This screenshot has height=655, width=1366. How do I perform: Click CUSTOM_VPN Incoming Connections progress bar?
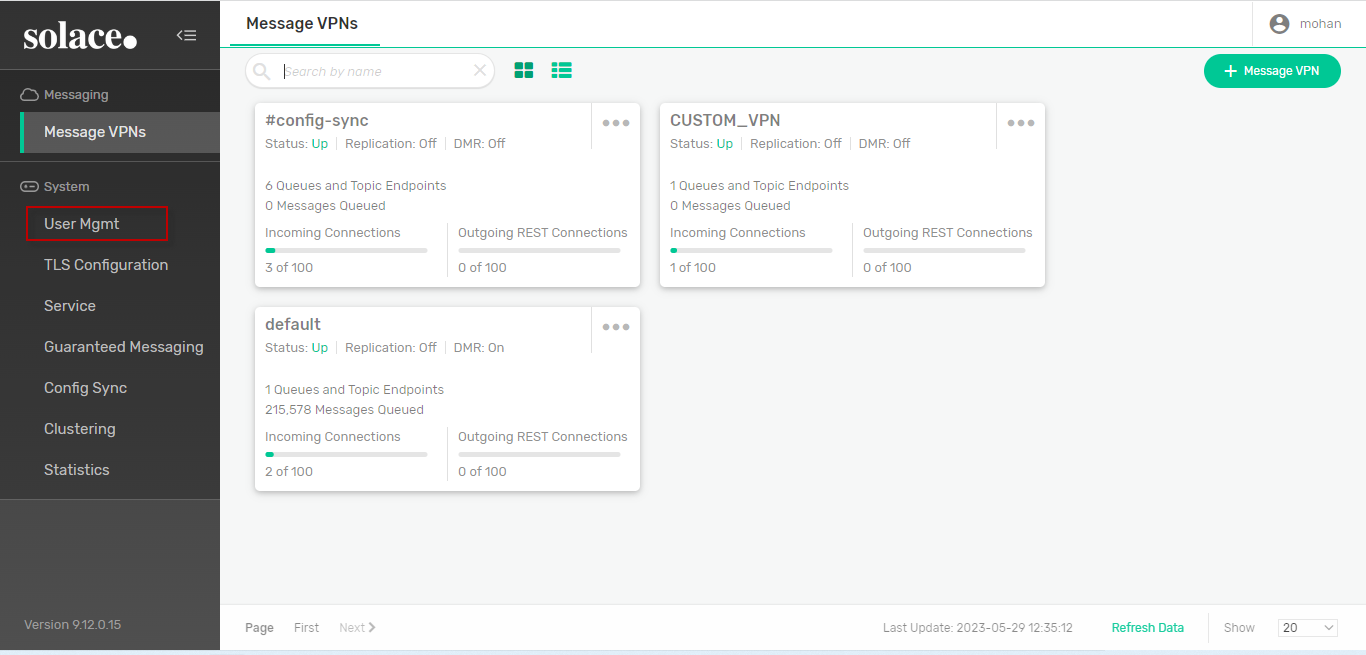(751, 250)
